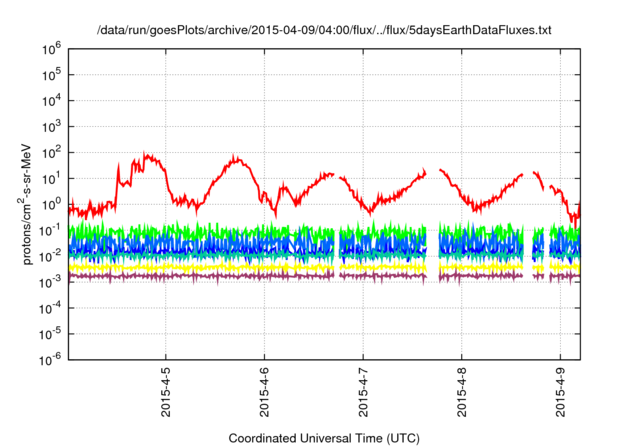
Task: Click the file path title at top
Action: click(x=324, y=30)
